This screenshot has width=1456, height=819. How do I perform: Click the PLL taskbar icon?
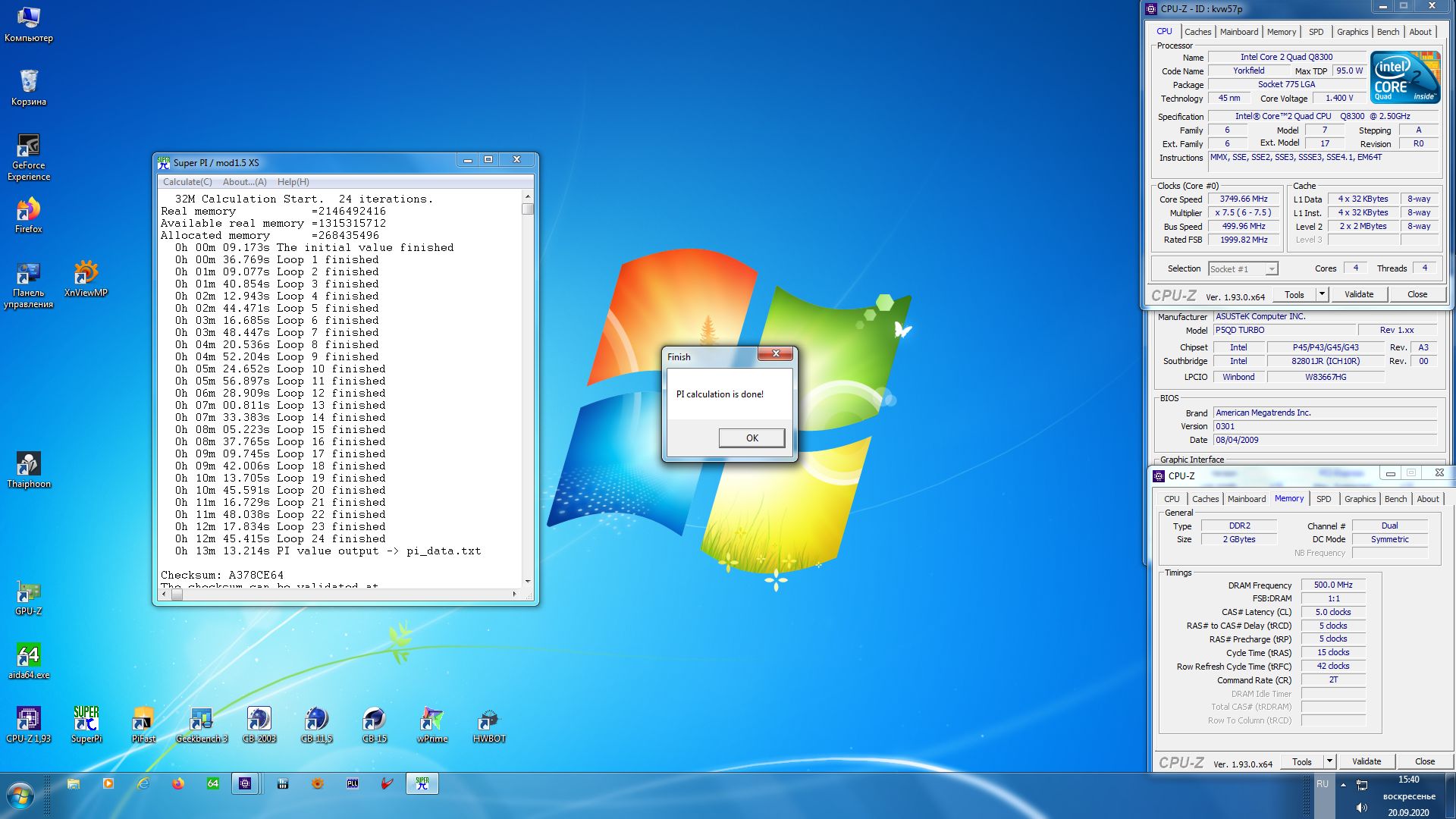tap(353, 783)
